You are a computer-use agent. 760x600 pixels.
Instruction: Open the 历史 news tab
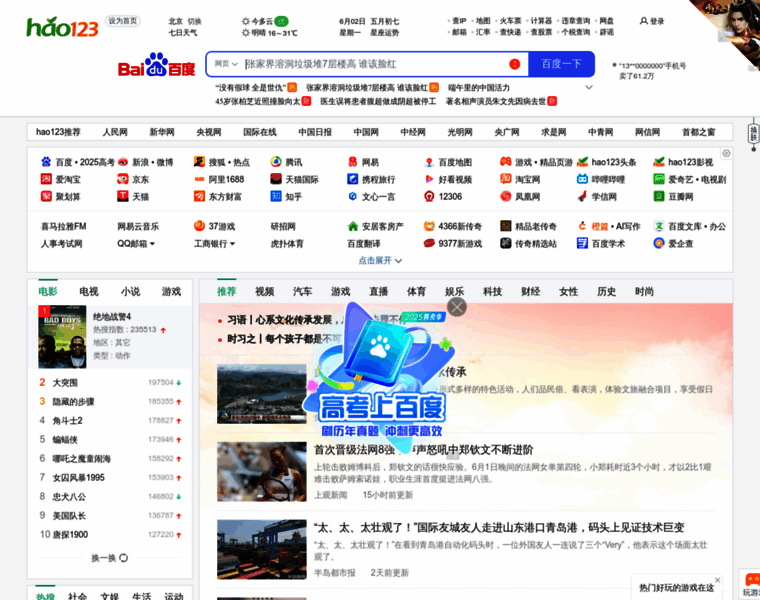pyautogui.click(x=606, y=291)
